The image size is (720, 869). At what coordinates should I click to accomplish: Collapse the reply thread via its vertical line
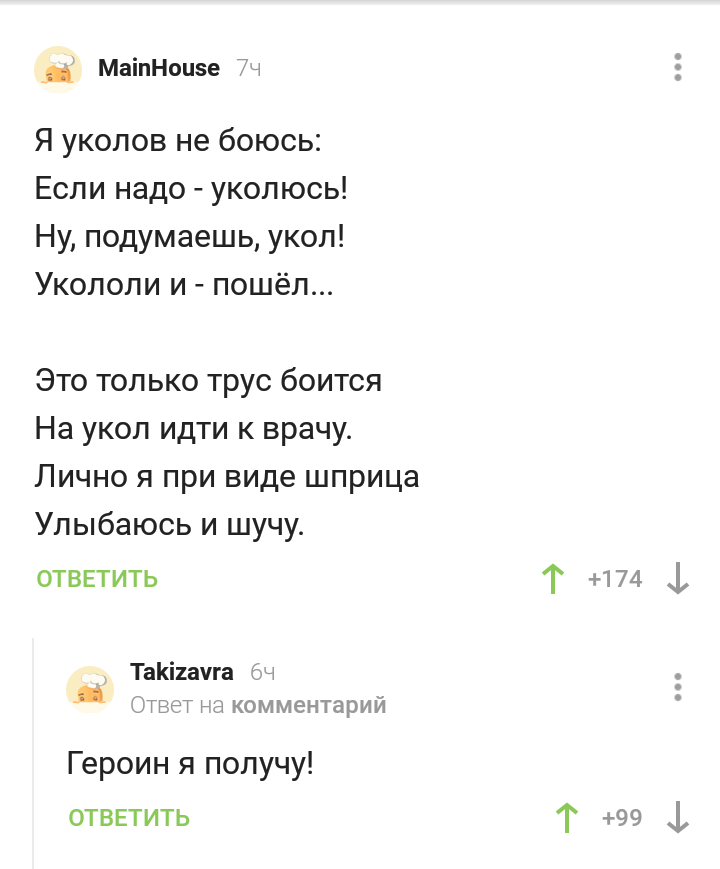tap(34, 750)
